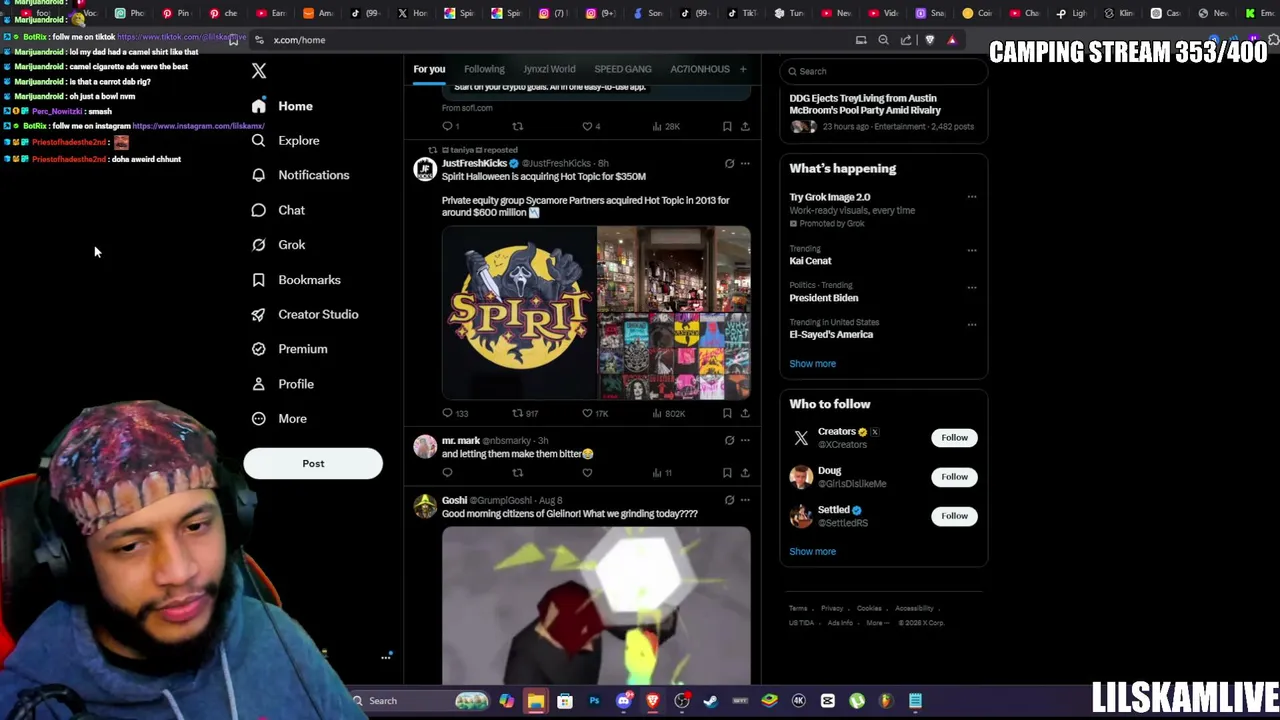
Task: Open the Spirit Halloween logo image
Action: 519,313
